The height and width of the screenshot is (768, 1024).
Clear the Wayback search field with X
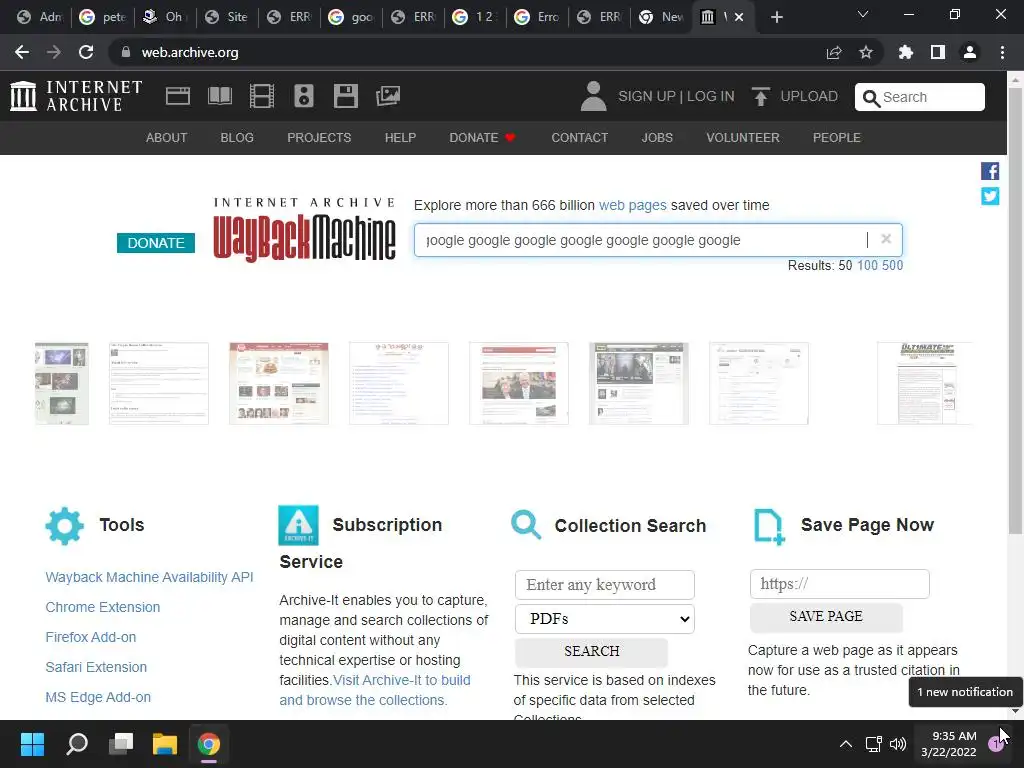pyautogui.click(x=886, y=239)
